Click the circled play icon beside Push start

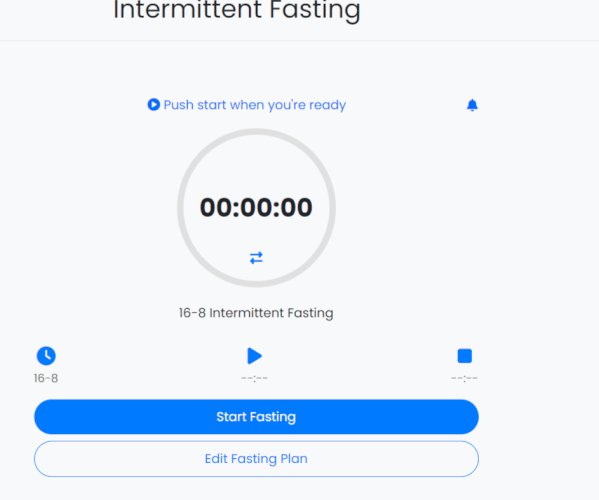[x=154, y=105]
